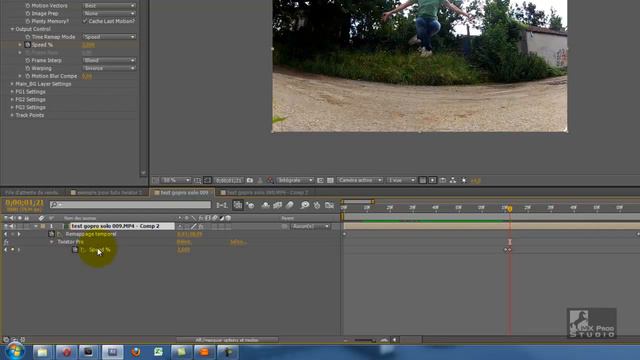
Task: Click the Motion Blur Compe orange value
Action: (87, 76)
